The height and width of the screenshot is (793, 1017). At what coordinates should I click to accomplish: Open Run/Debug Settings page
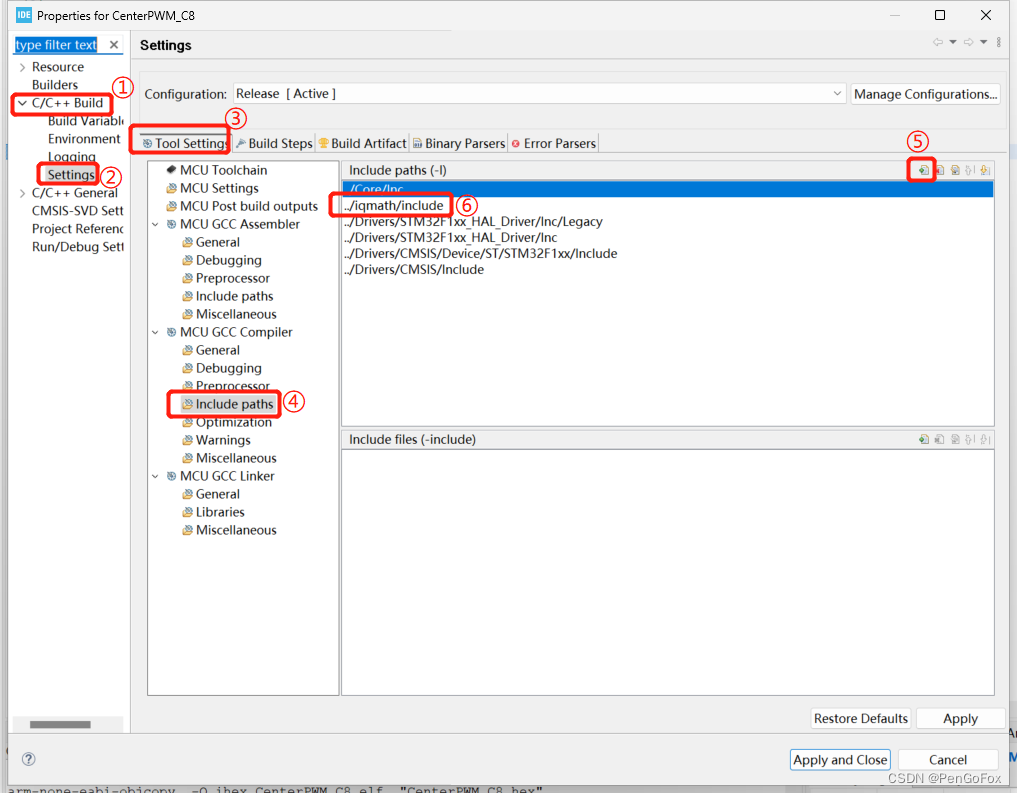[77, 247]
